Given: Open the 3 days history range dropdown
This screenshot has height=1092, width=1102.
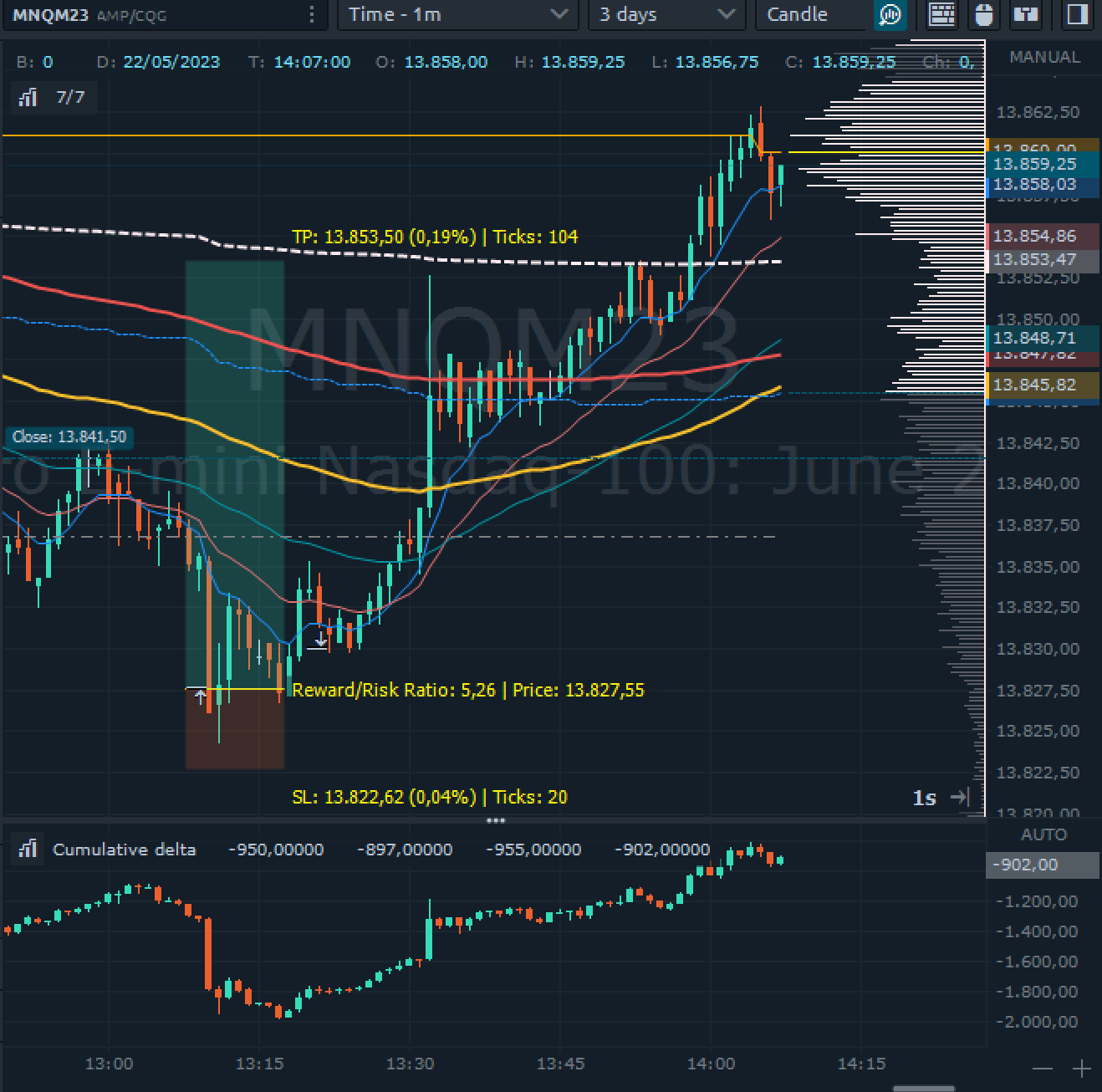Looking at the screenshot, I should pos(666,14).
